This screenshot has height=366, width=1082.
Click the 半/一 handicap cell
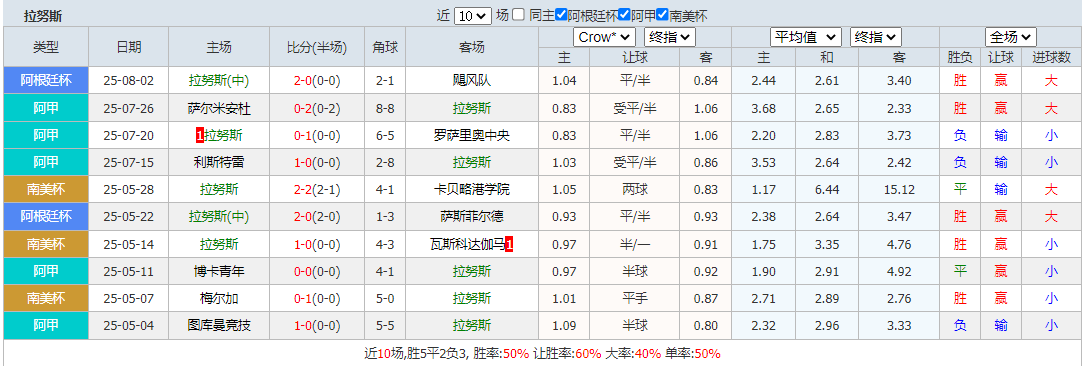point(635,244)
